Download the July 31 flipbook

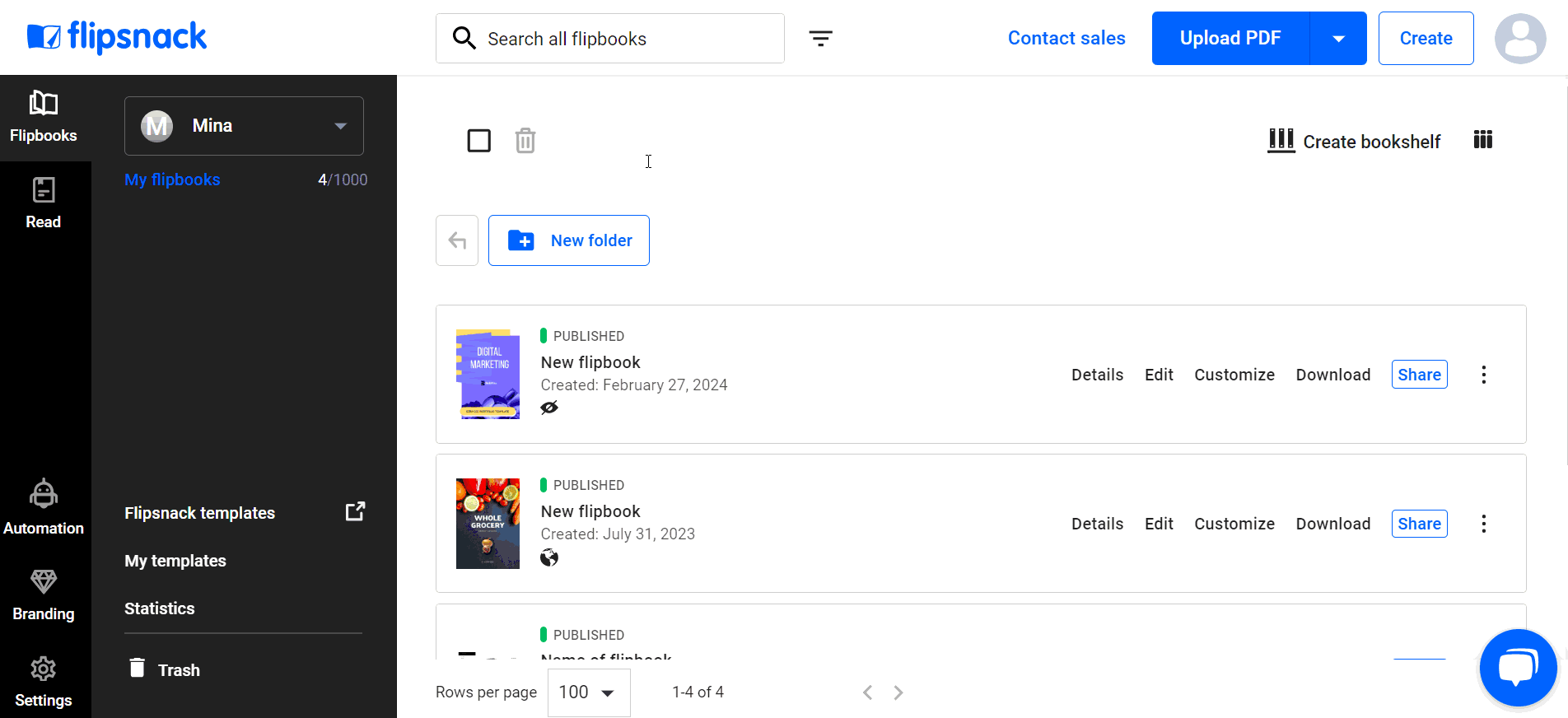pyautogui.click(x=1333, y=524)
